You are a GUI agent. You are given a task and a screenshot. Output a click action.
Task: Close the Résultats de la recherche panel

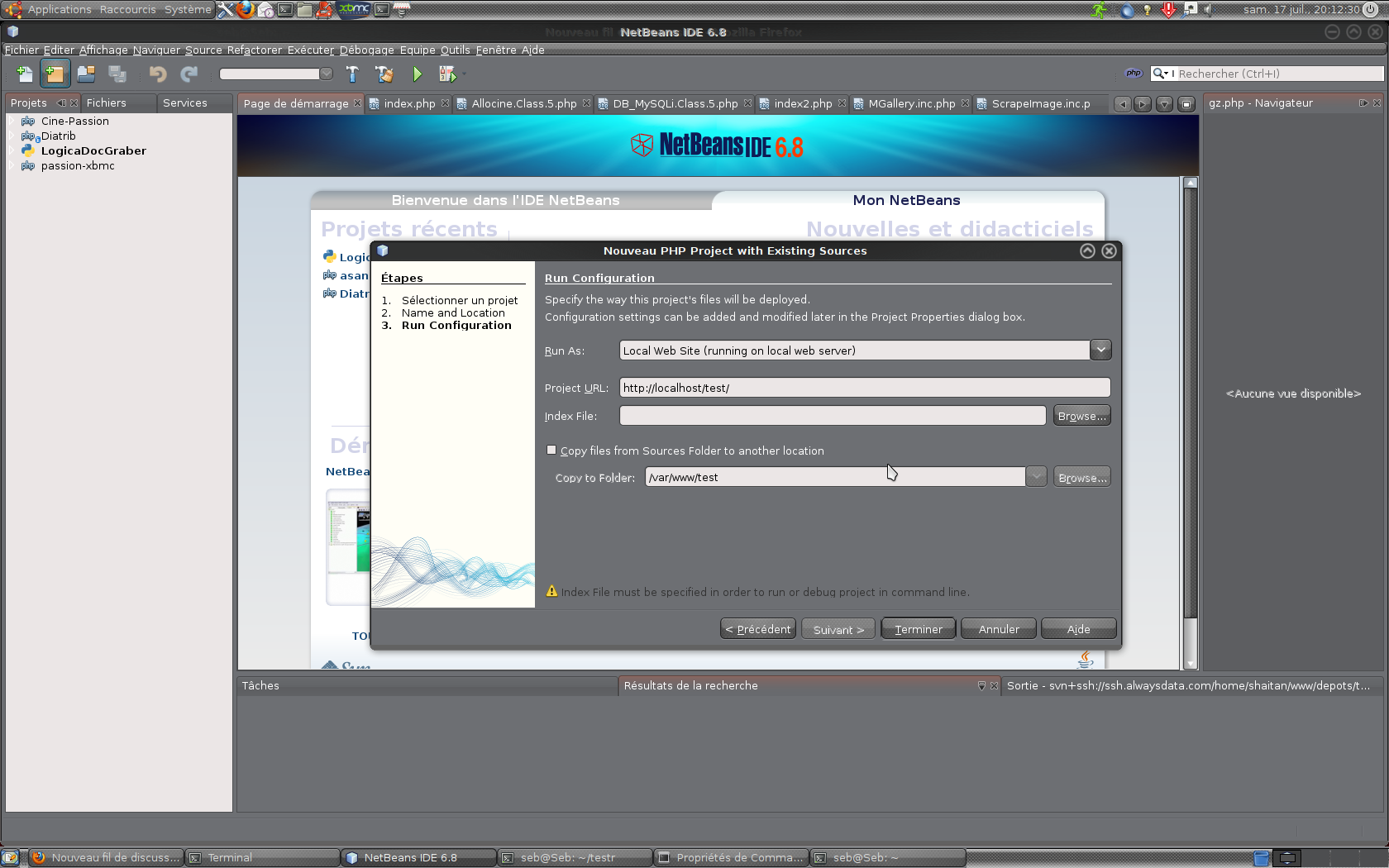[994, 685]
